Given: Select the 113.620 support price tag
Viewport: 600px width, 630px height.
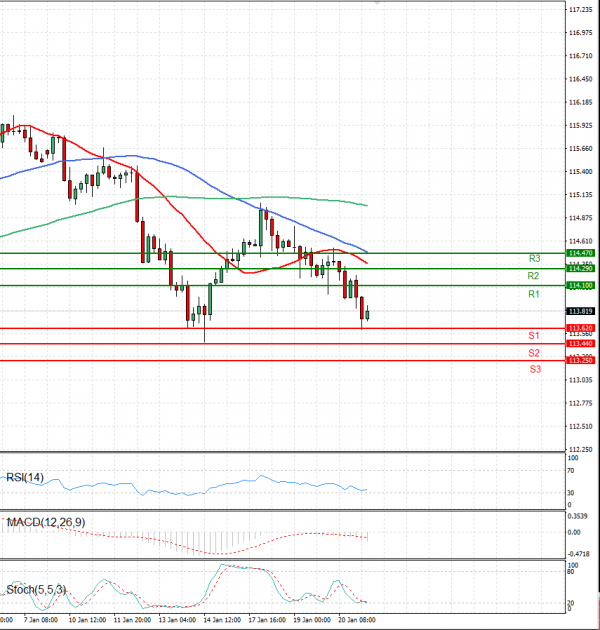Looking at the screenshot, I should (x=580, y=328).
